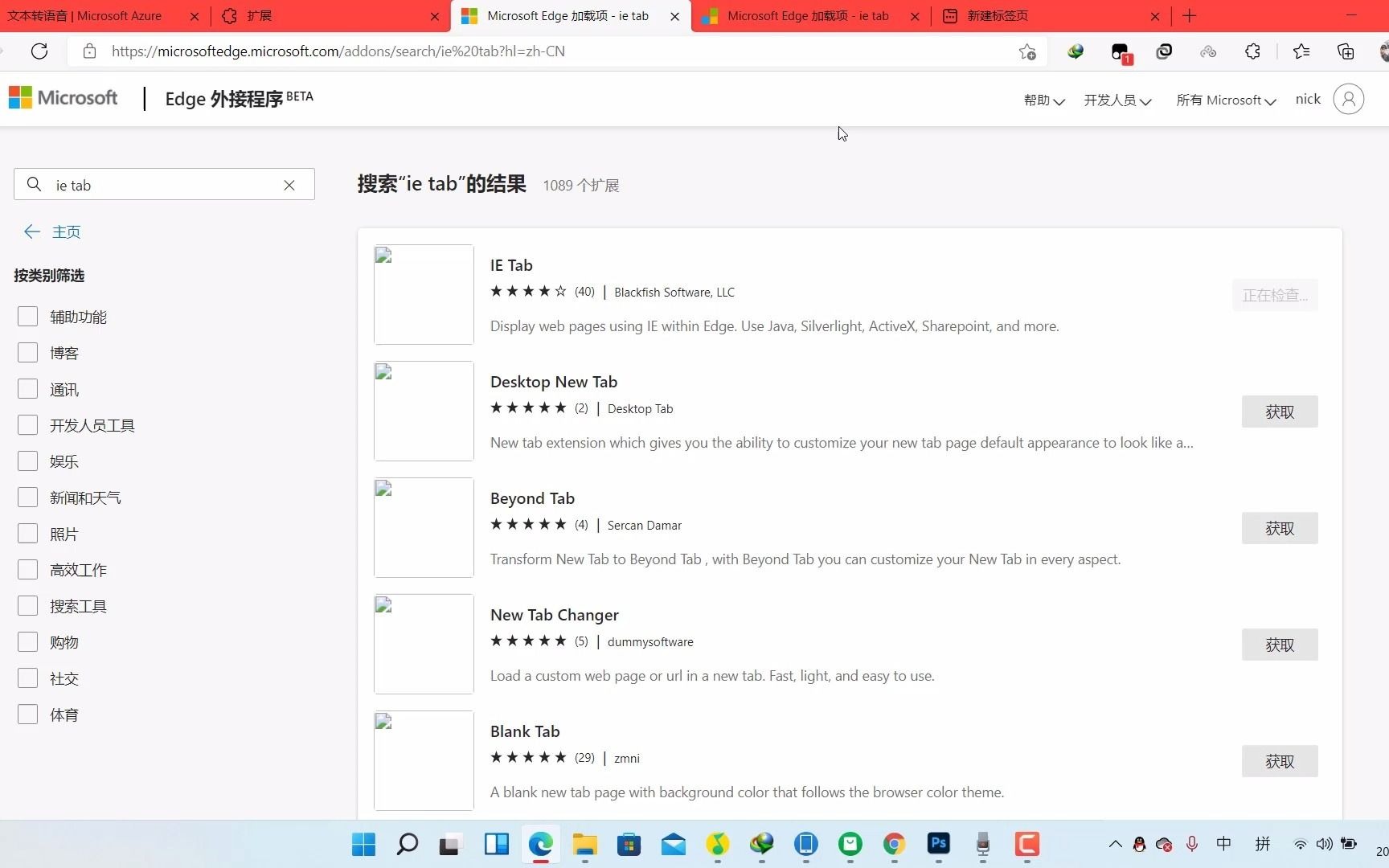Viewport: 1389px width, 868px height.
Task: Click the IE Tab extension title link
Action: 511,265
